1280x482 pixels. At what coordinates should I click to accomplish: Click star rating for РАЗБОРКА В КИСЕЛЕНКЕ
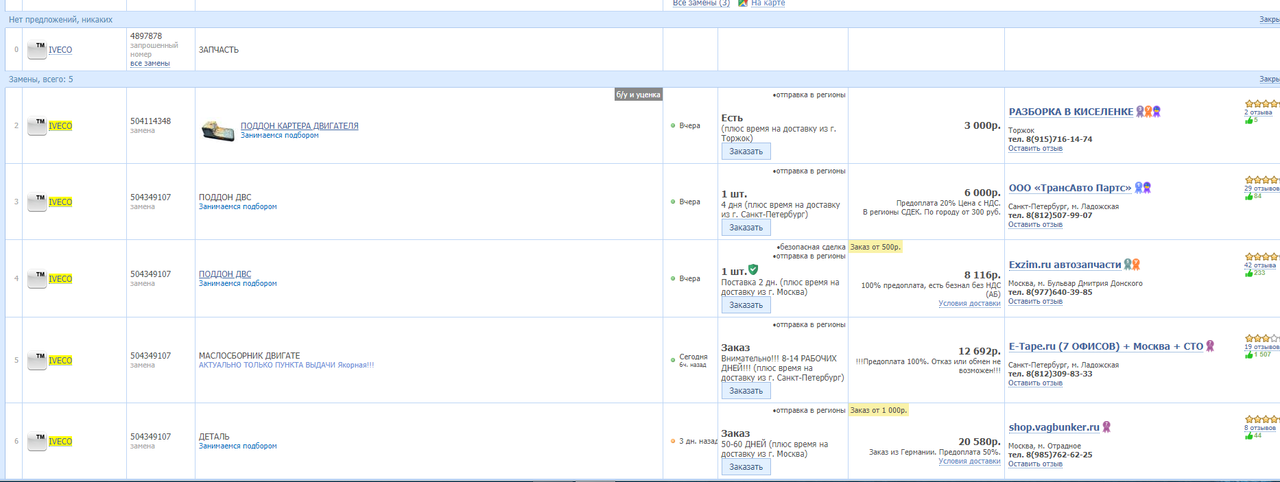(1262, 103)
